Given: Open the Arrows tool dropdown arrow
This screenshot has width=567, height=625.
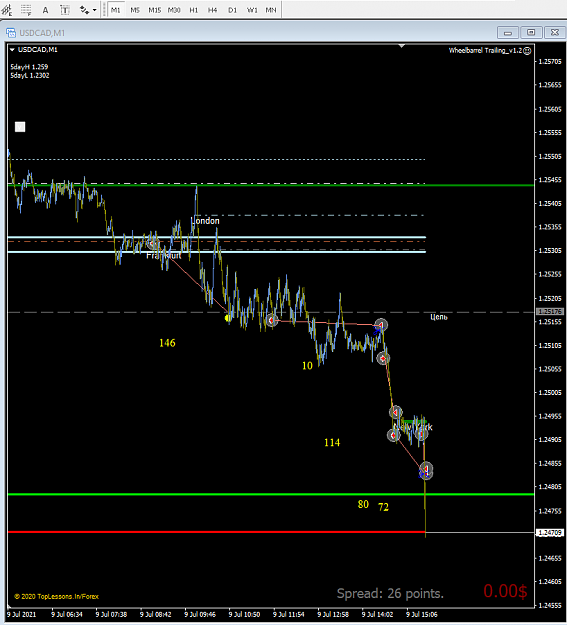Looking at the screenshot, I should coord(94,10).
